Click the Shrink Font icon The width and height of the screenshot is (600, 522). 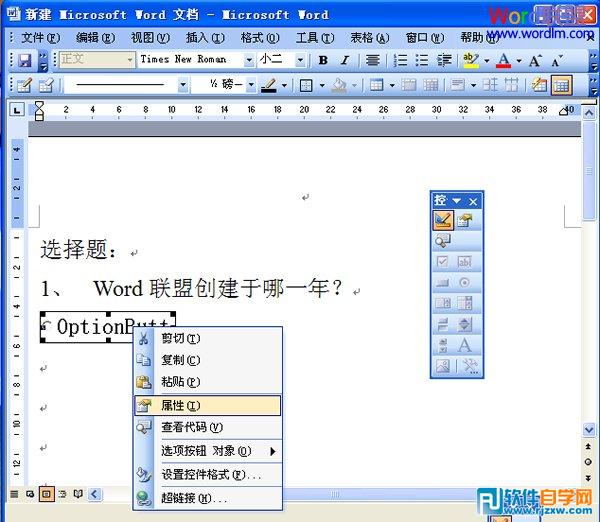[557, 60]
